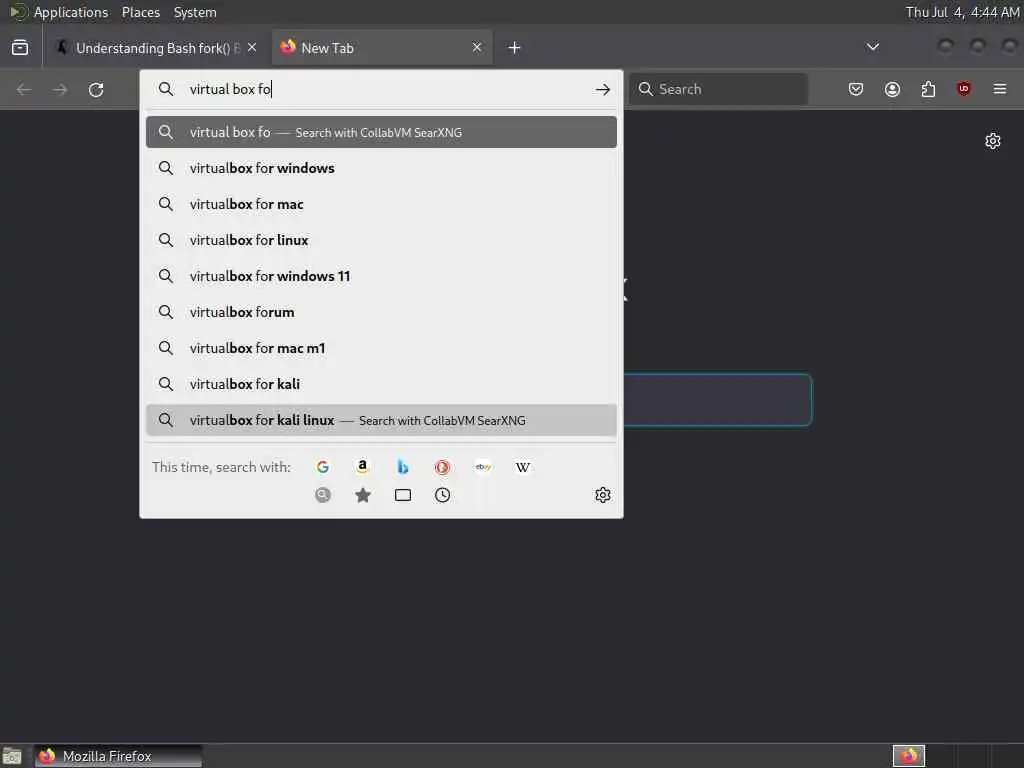Close the New Tab tab

click(477, 47)
